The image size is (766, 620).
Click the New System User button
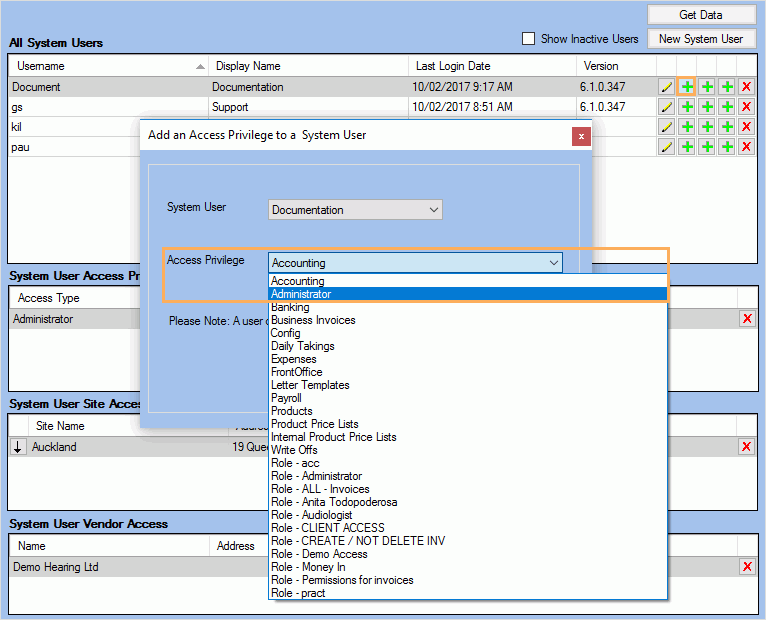[700, 39]
